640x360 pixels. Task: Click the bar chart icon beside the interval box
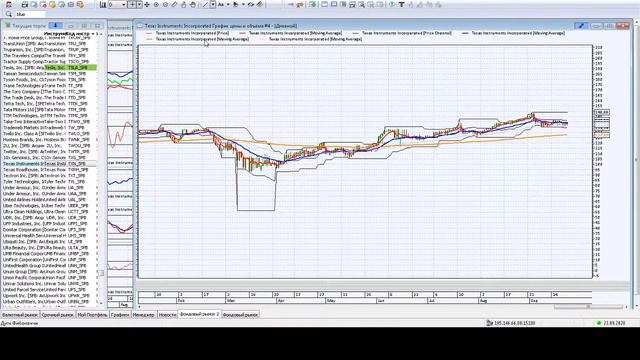coord(103,5)
